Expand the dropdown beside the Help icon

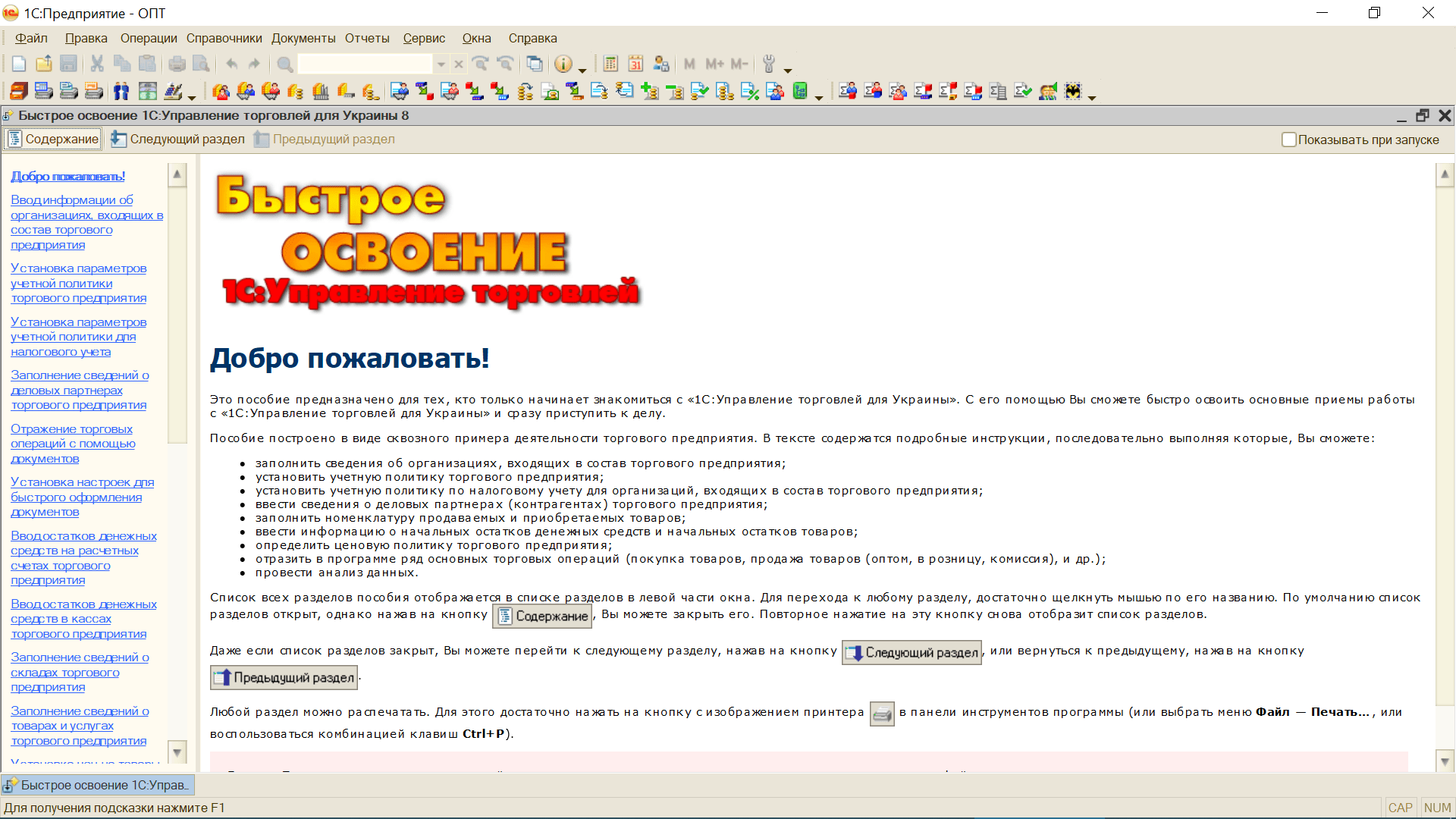pos(582,69)
